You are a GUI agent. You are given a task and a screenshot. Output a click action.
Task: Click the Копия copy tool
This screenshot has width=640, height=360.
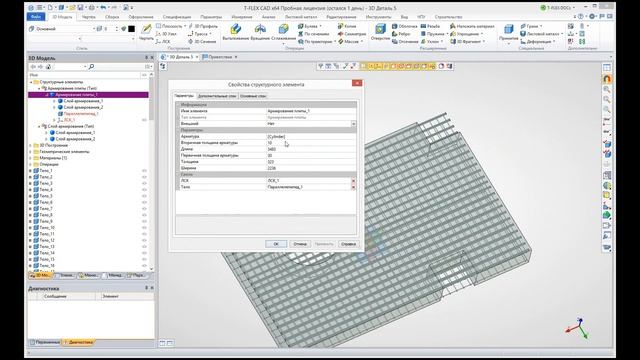coord(347,26)
